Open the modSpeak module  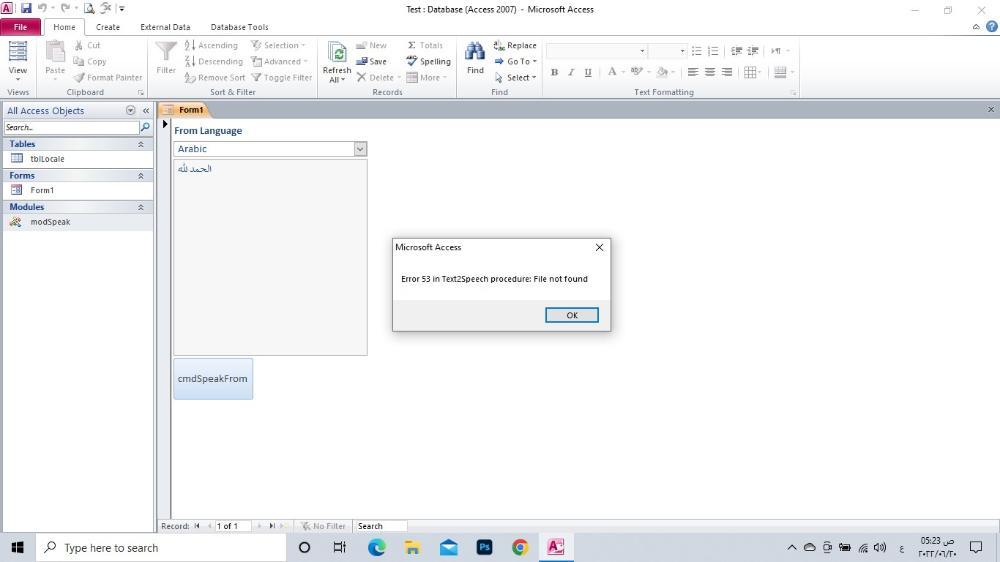click(x=49, y=222)
